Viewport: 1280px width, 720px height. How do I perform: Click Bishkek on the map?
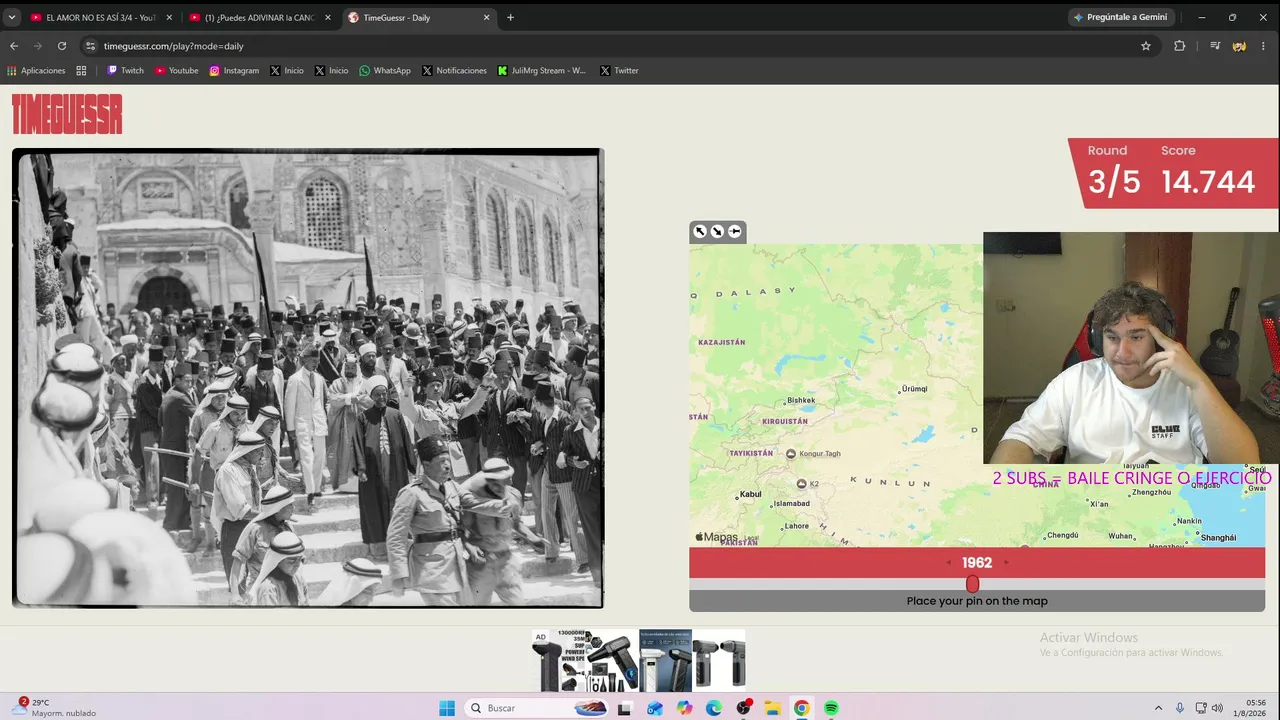800,400
